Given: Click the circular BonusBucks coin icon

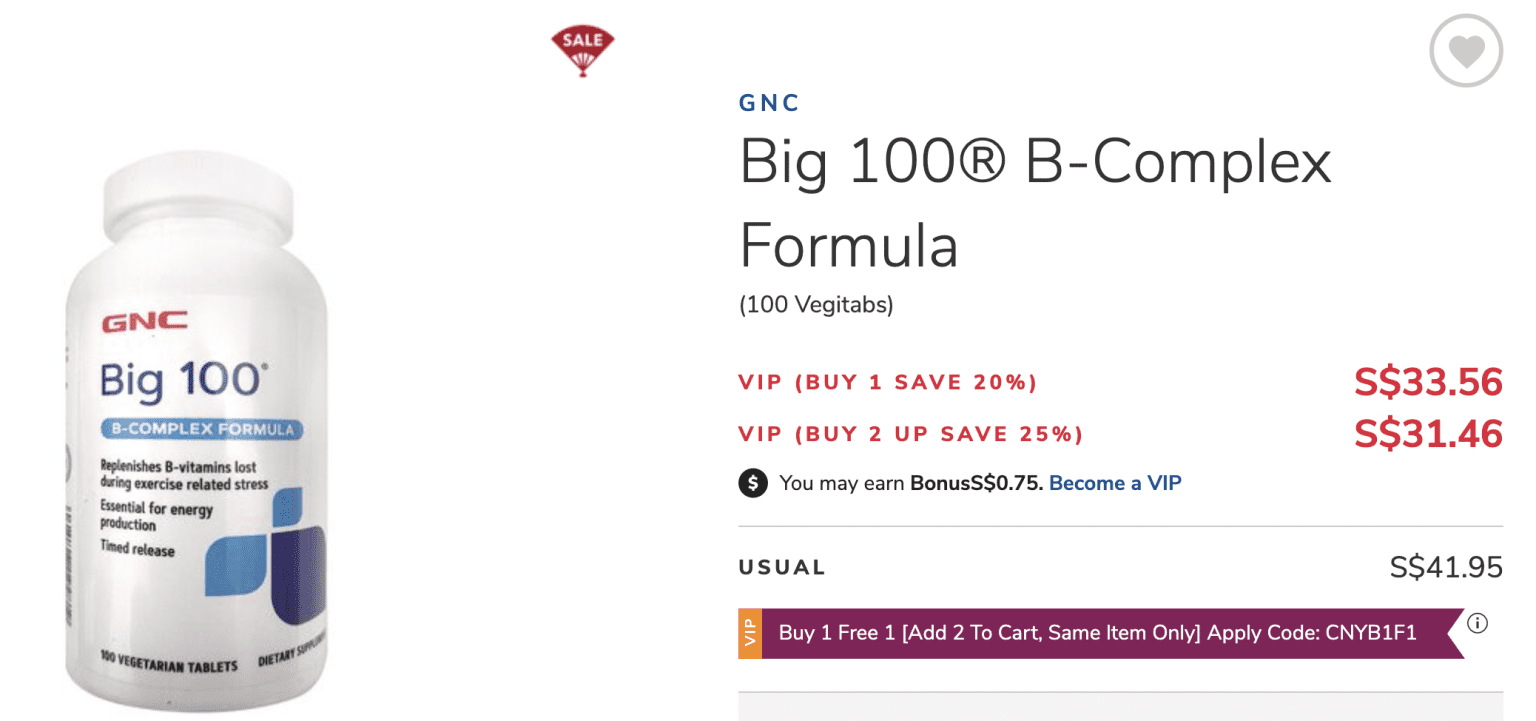Looking at the screenshot, I should click(752, 483).
